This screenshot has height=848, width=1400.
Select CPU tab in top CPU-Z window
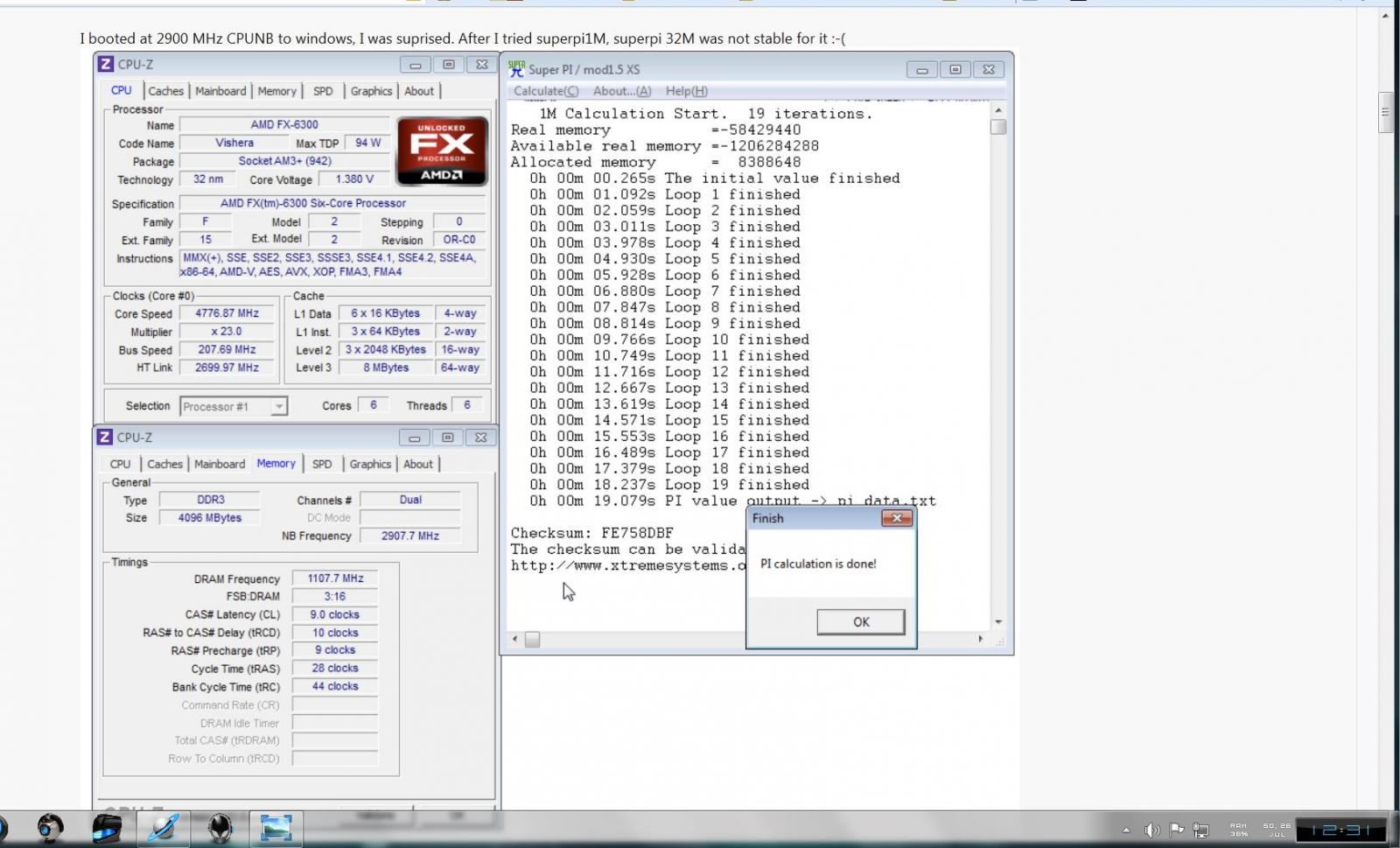121,90
